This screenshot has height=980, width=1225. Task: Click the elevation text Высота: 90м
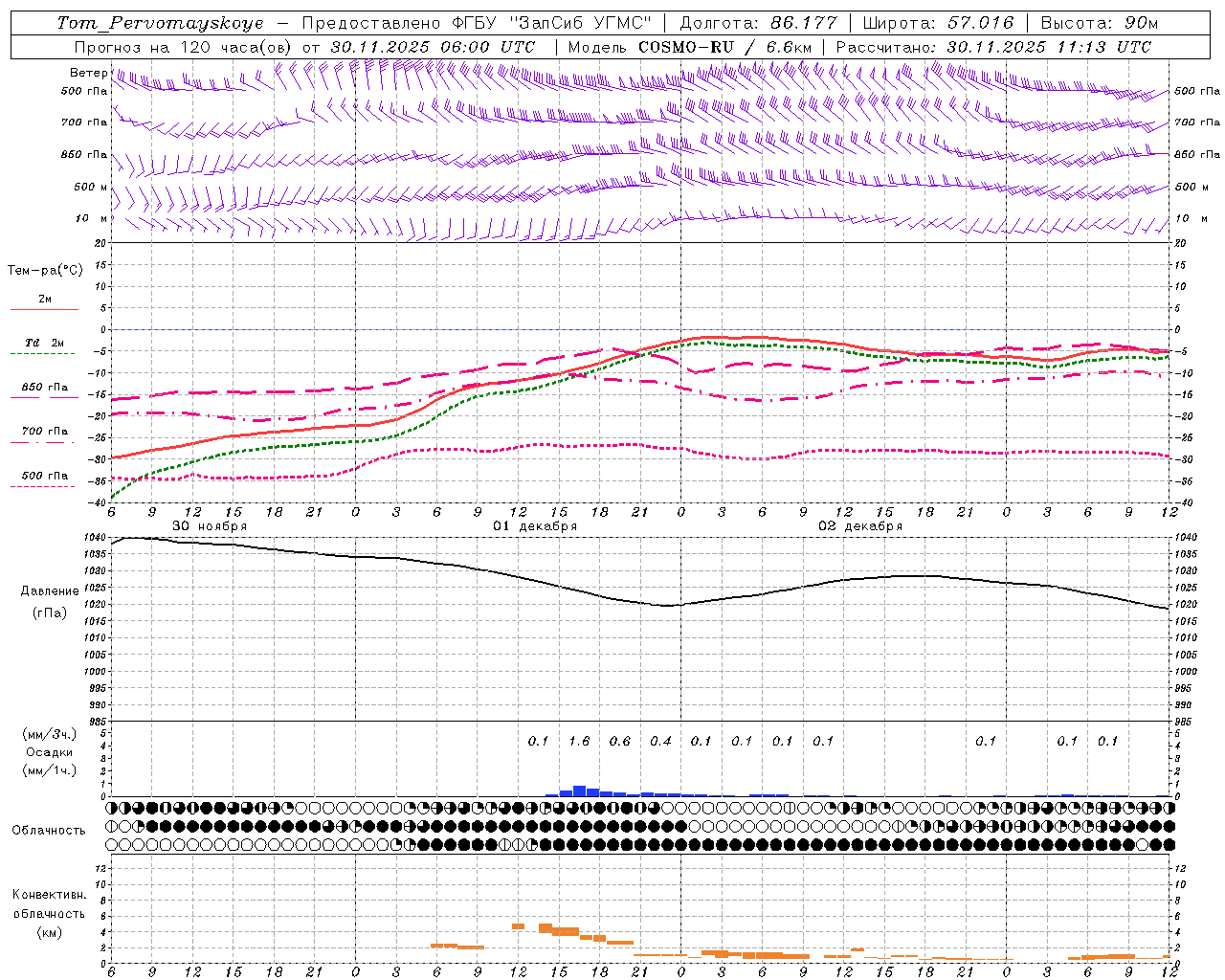(1099, 23)
